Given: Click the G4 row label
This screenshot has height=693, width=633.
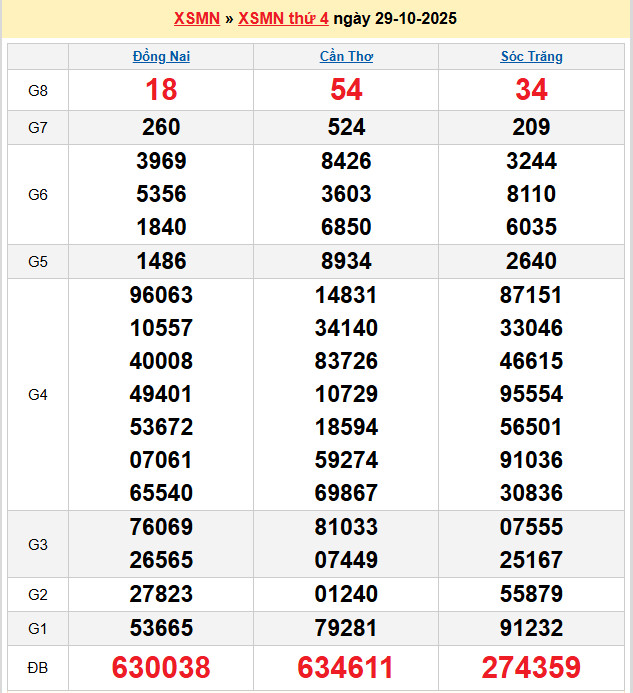Looking at the screenshot, I should click(37, 395).
